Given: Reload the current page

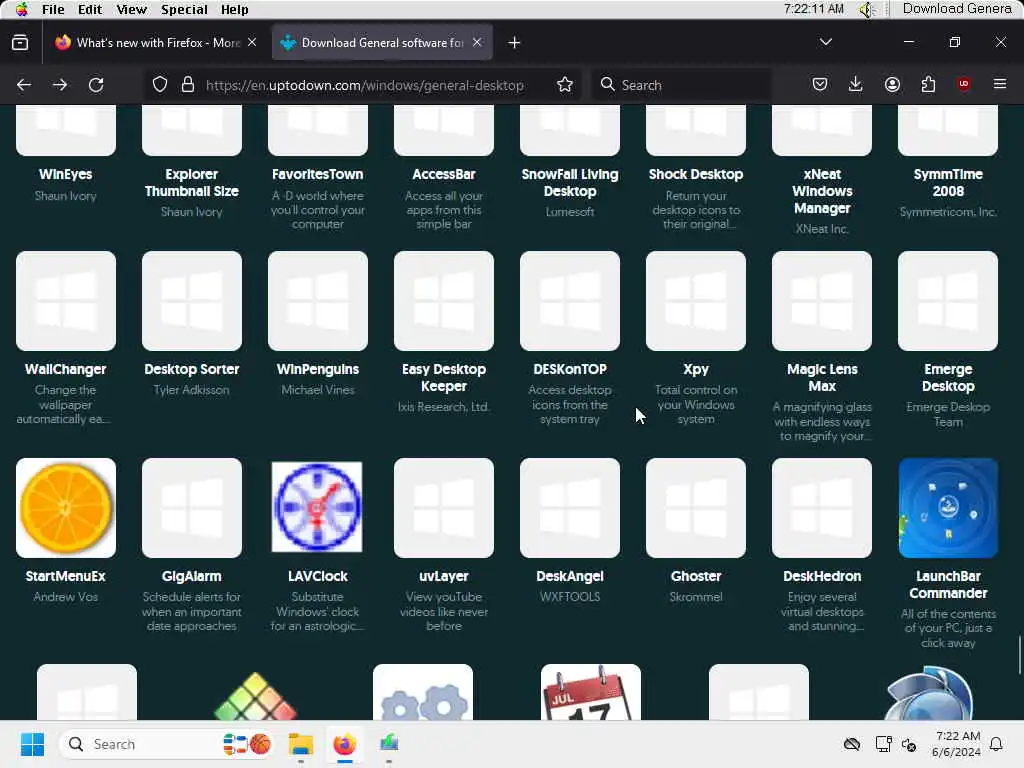Looking at the screenshot, I should pyautogui.click(x=96, y=85).
